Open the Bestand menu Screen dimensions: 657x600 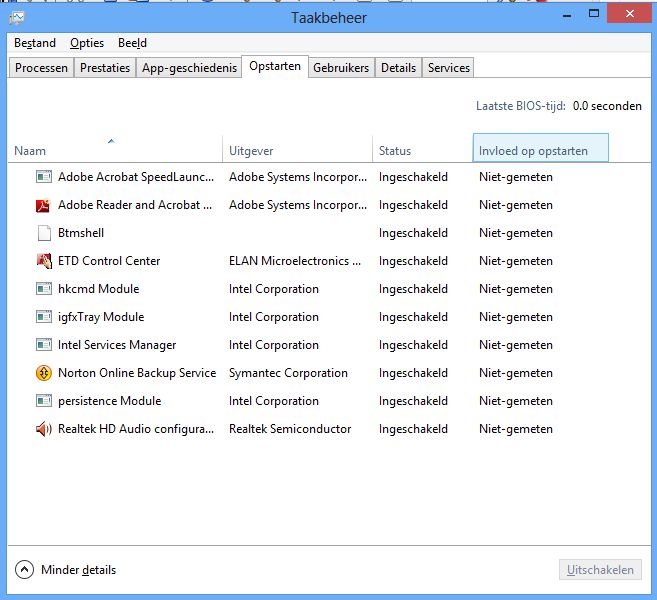point(35,43)
